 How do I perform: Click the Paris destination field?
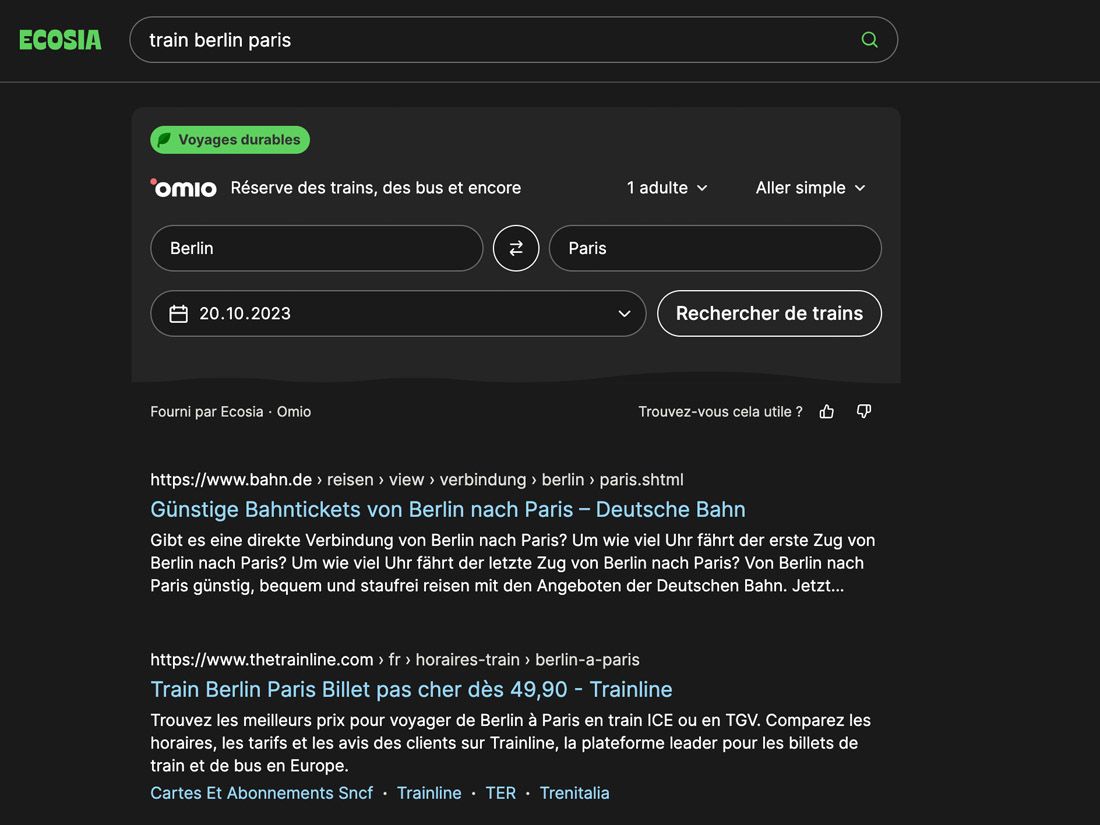click(x=715, y=248)
